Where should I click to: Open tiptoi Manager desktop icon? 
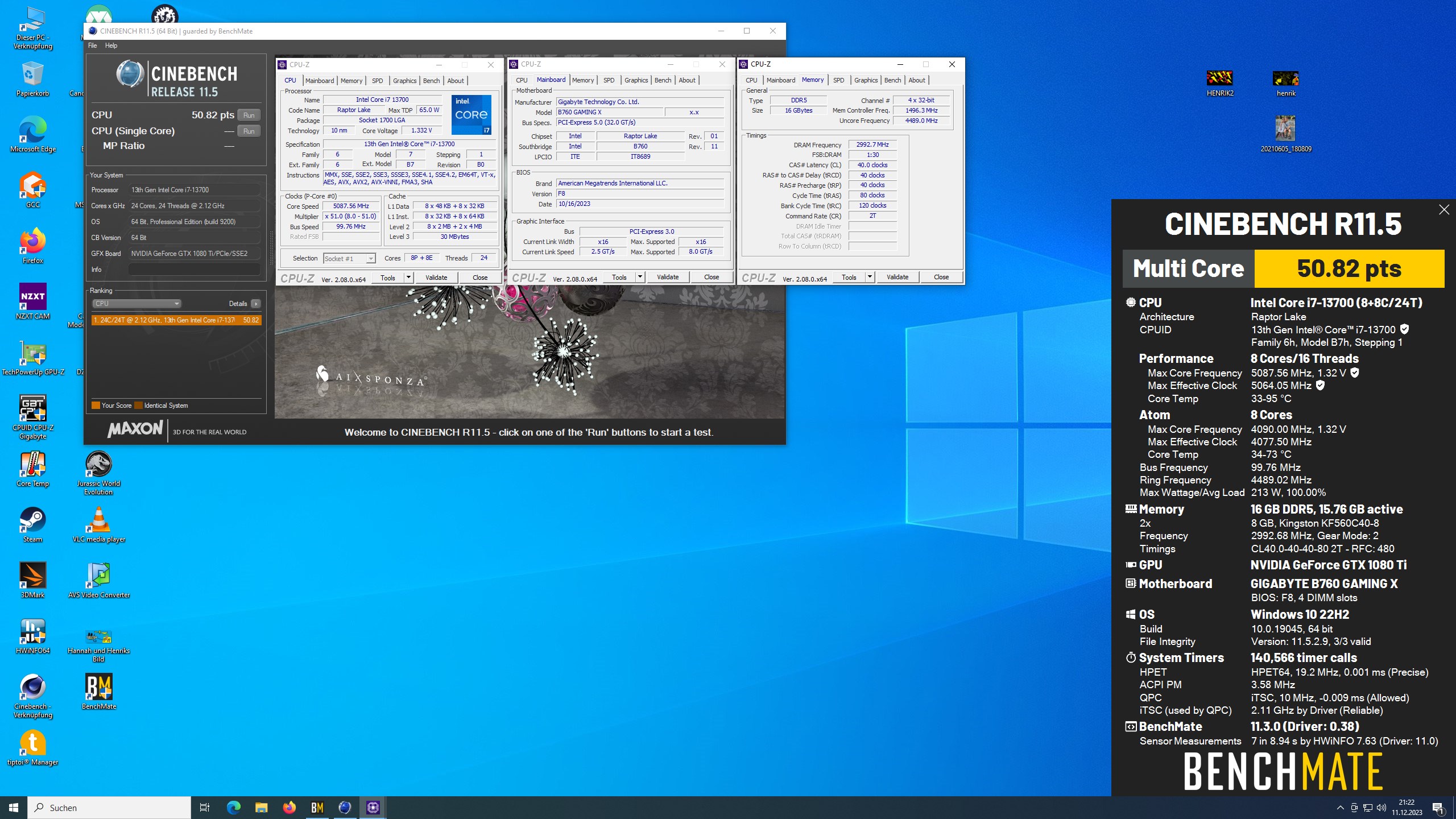point(32,748)
